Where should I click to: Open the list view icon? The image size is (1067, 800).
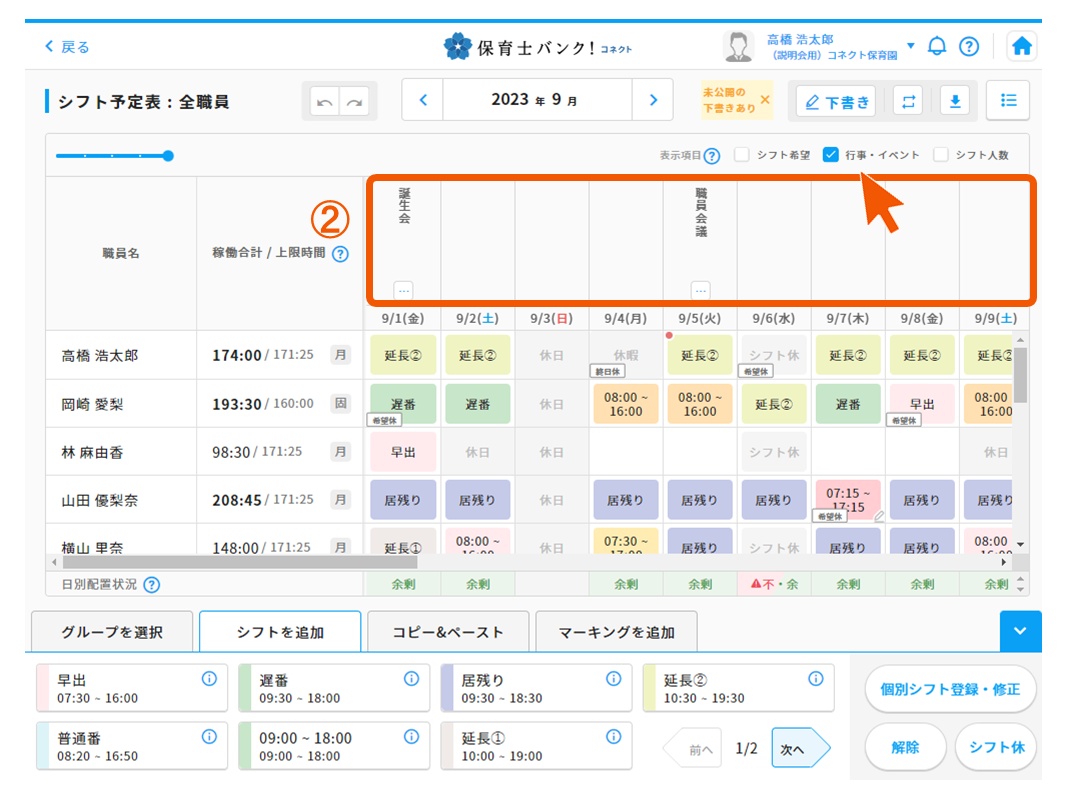click(x=1008, y=100)
